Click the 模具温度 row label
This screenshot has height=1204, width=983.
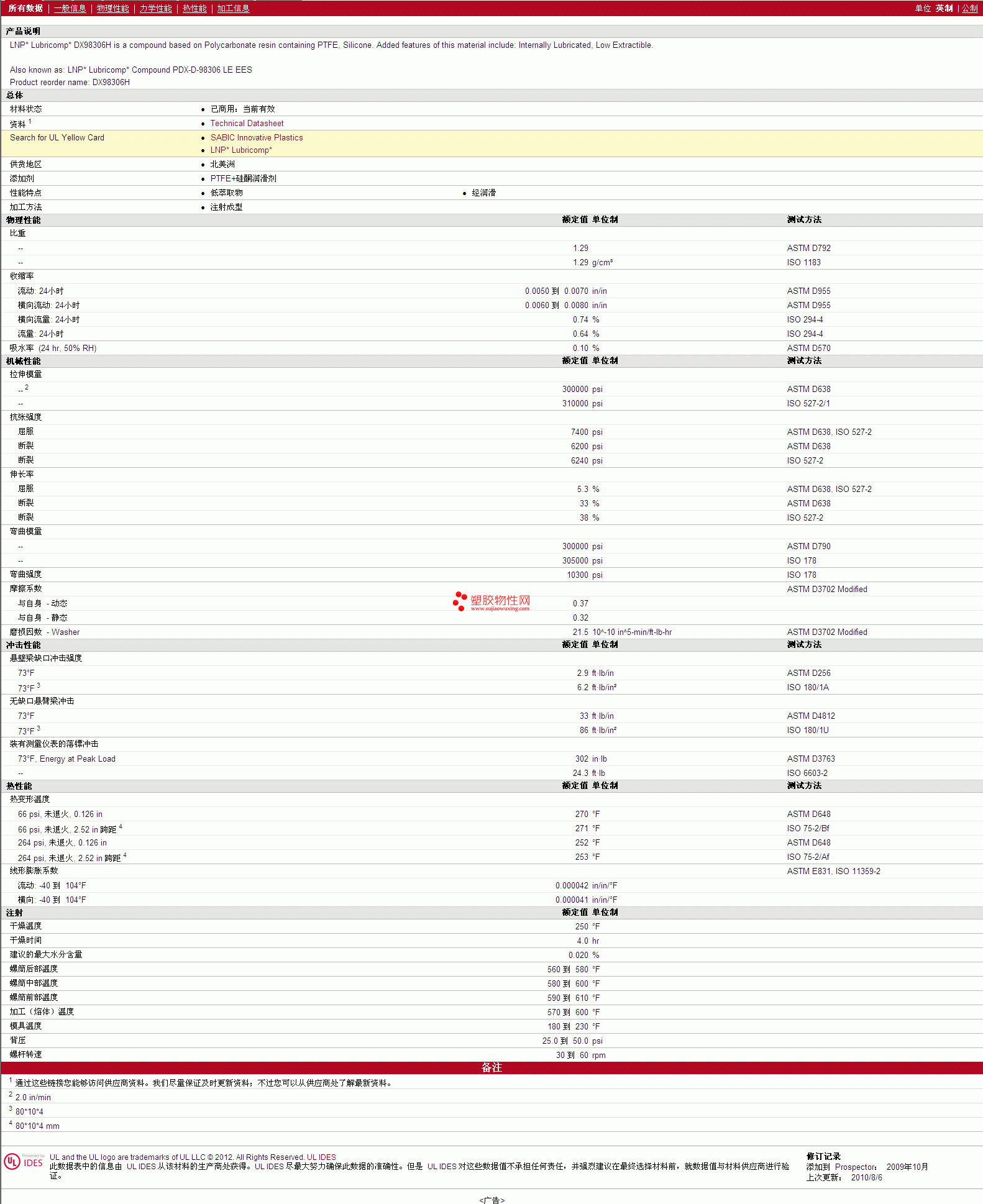click(x=25, y=1026)
